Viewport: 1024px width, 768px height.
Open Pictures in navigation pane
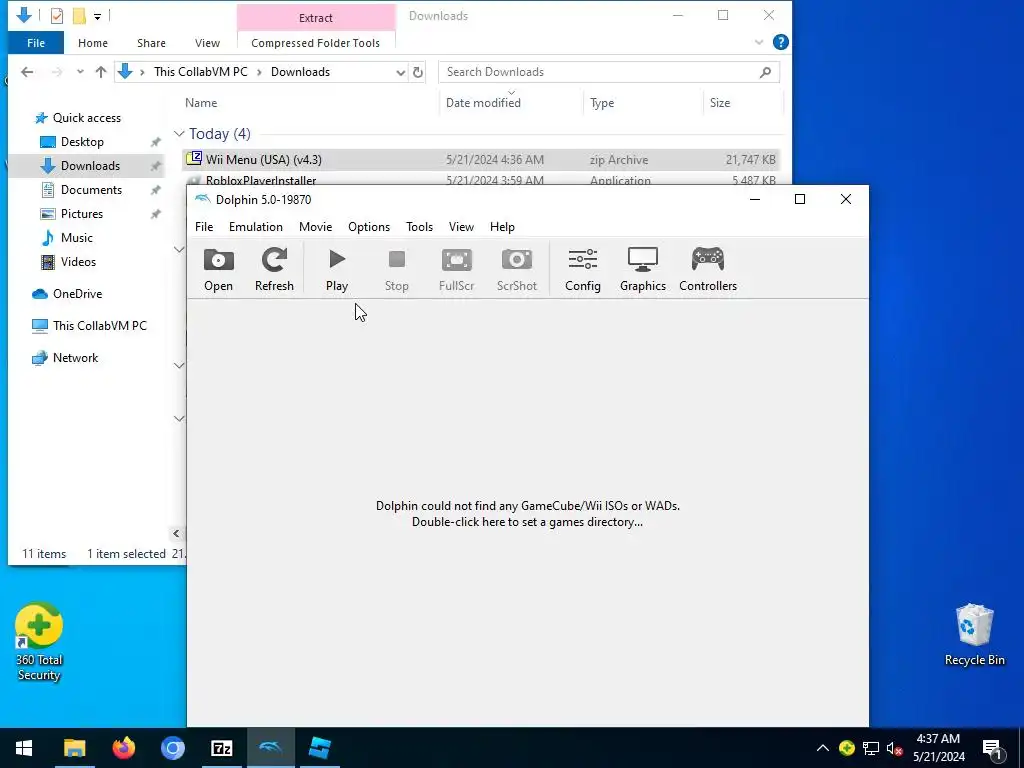coord(82,214)
